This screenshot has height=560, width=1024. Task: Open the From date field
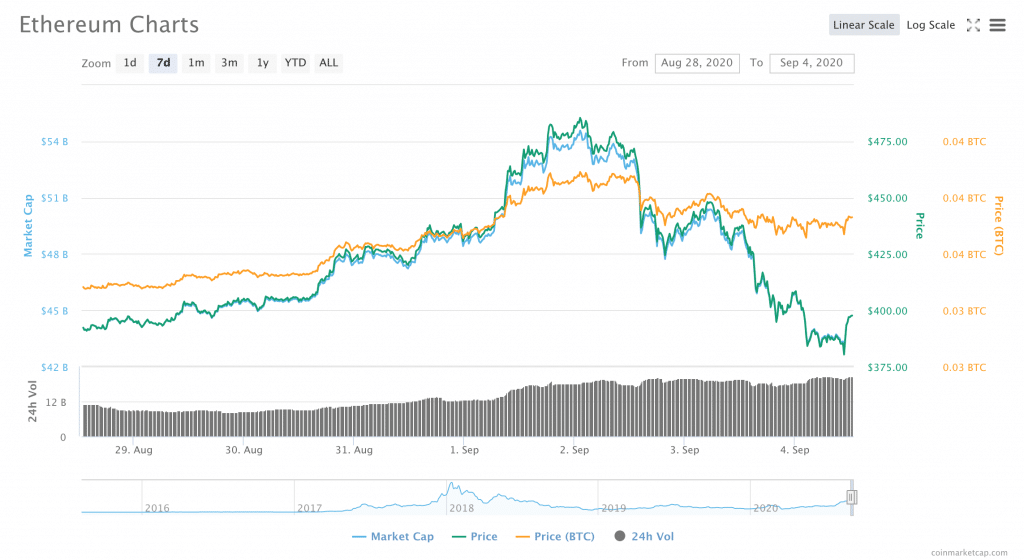[696, 63]
